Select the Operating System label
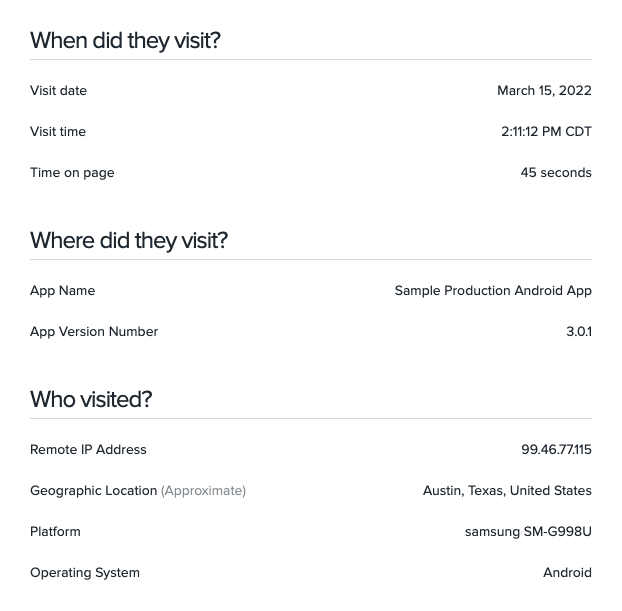The image size is (622, 611). pos(85,573)
